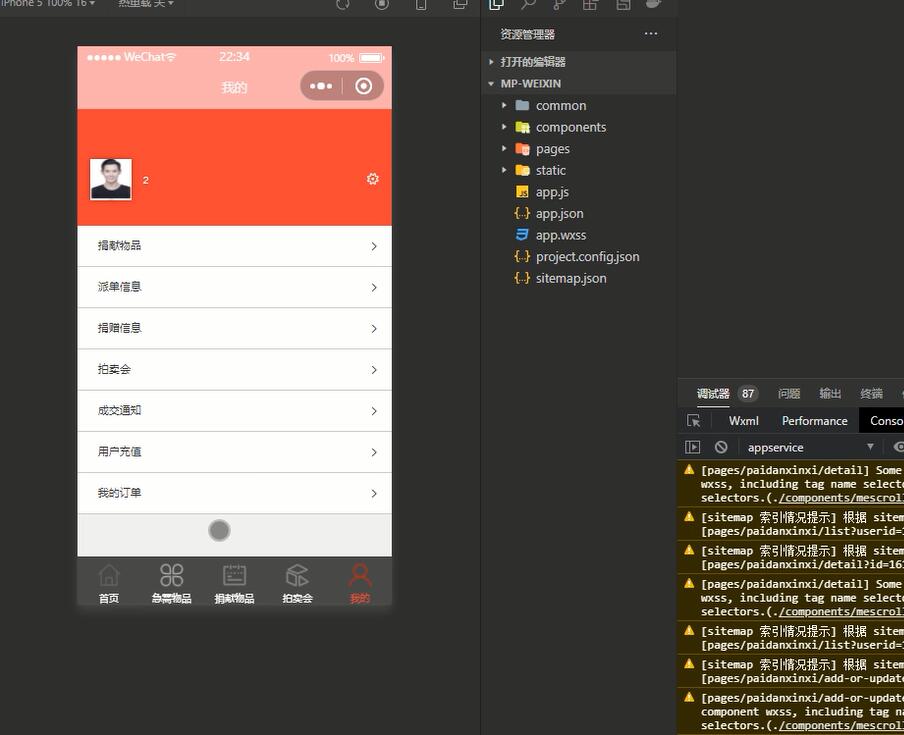Expand the pages folder in the file tree

click(555, 148)
